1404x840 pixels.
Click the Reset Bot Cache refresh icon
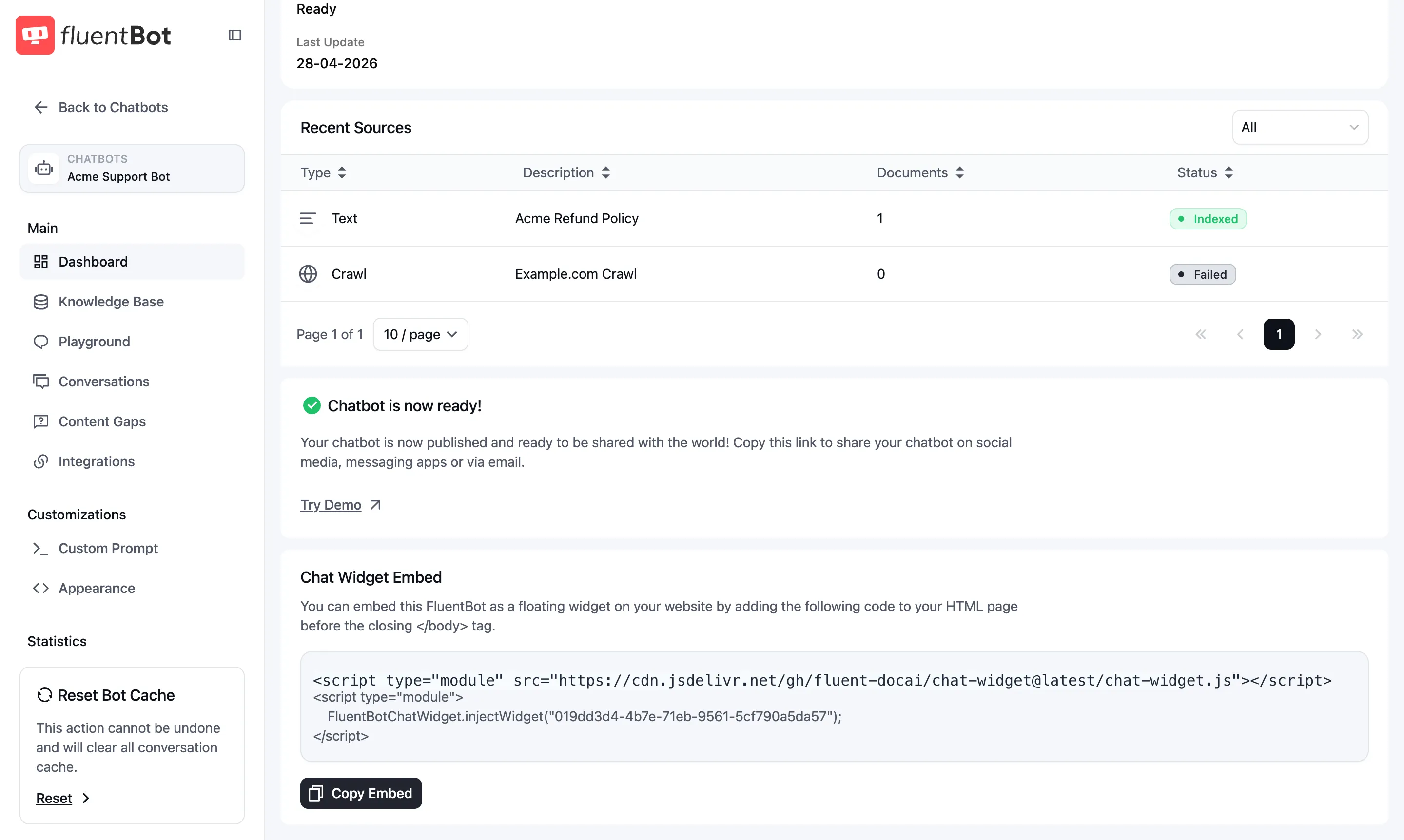click(44, 694)
